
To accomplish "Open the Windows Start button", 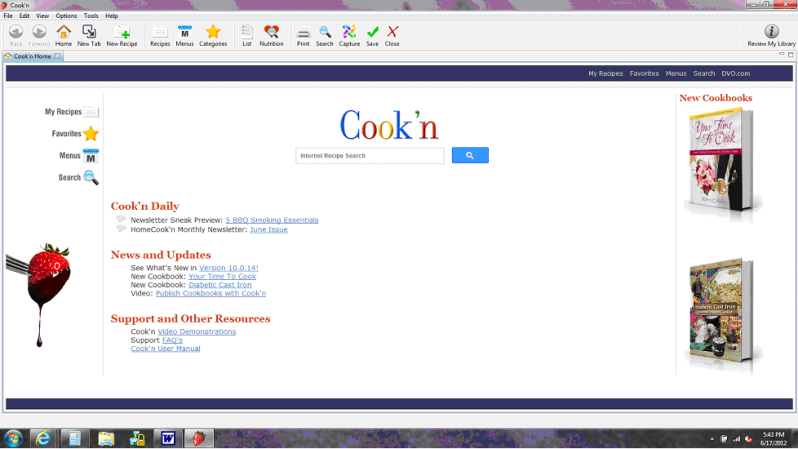I will coord(13,438).
